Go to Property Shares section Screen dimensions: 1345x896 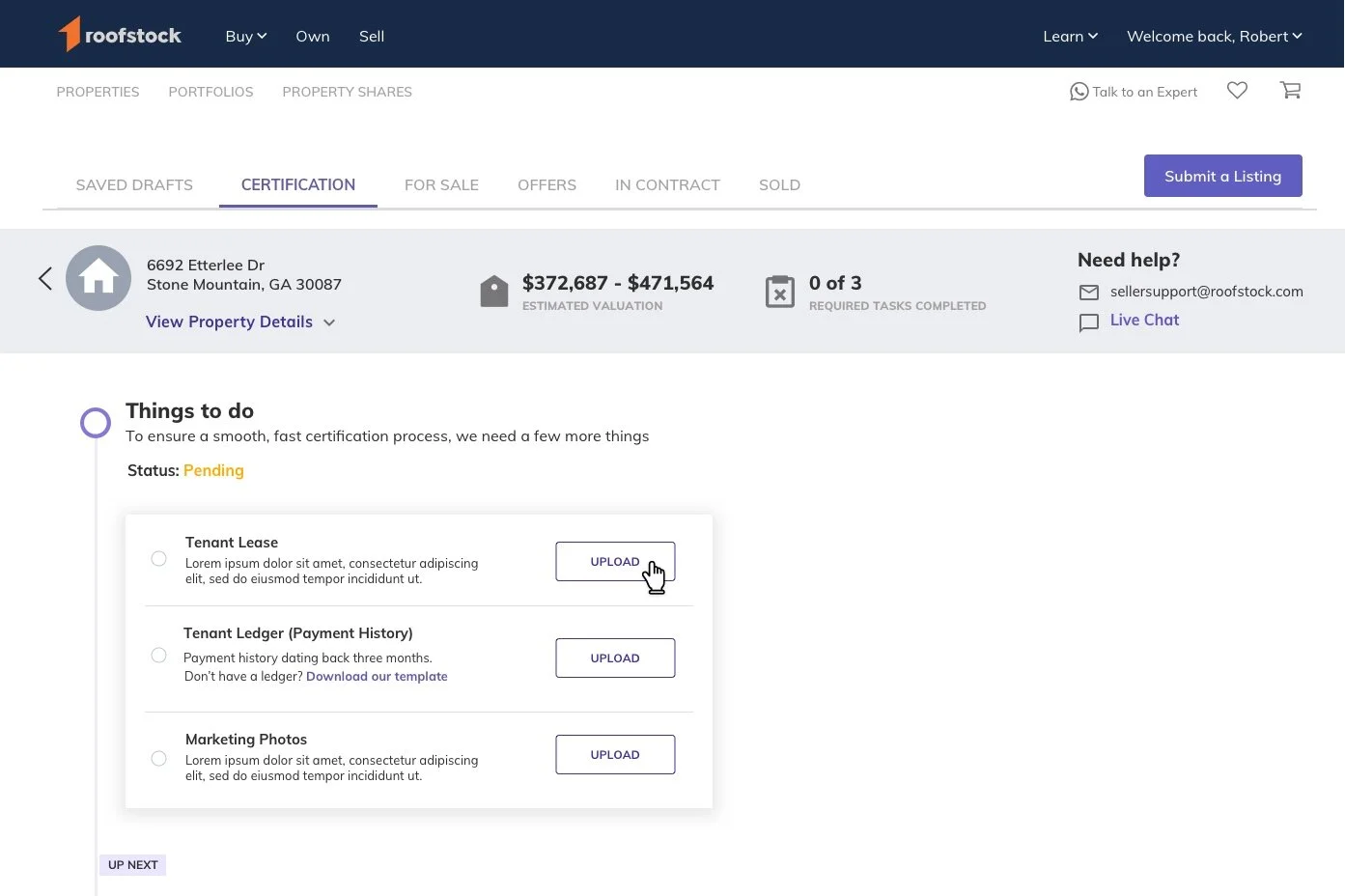coord(347,92)
